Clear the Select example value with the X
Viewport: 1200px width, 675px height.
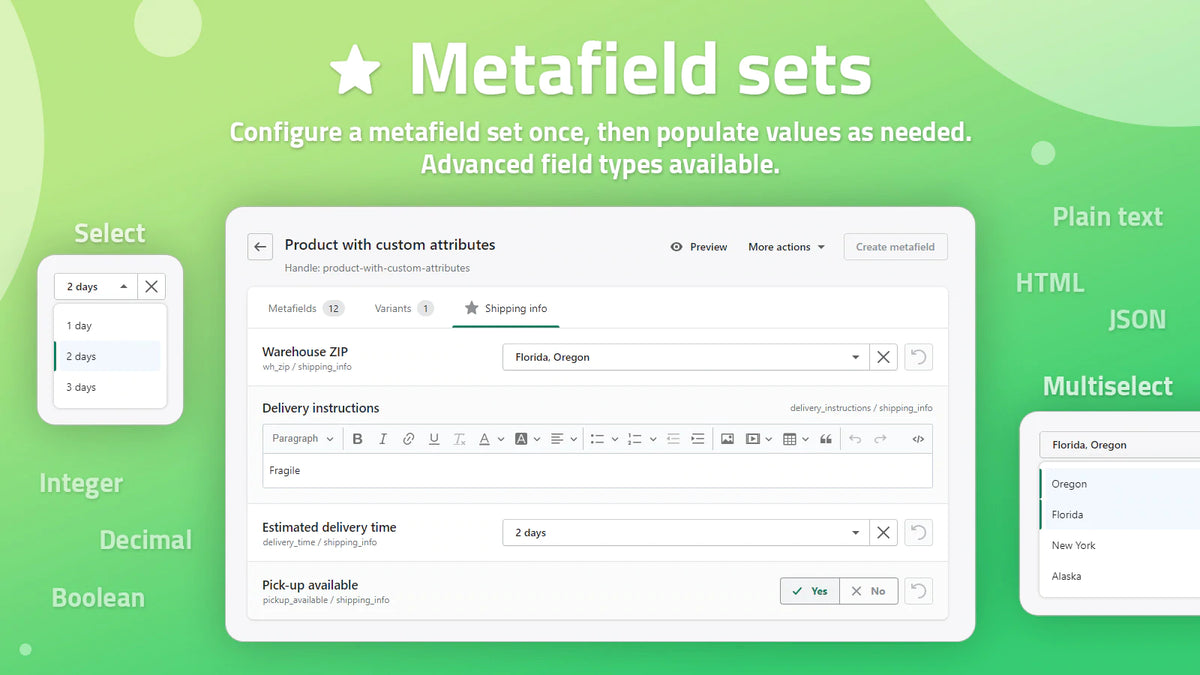151,287
